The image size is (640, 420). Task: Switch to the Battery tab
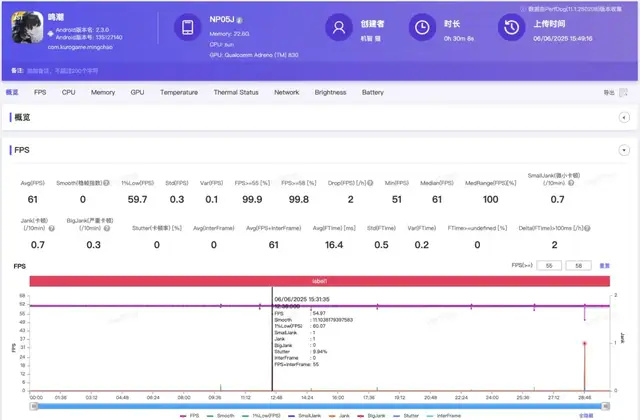(x=373, y=92)
